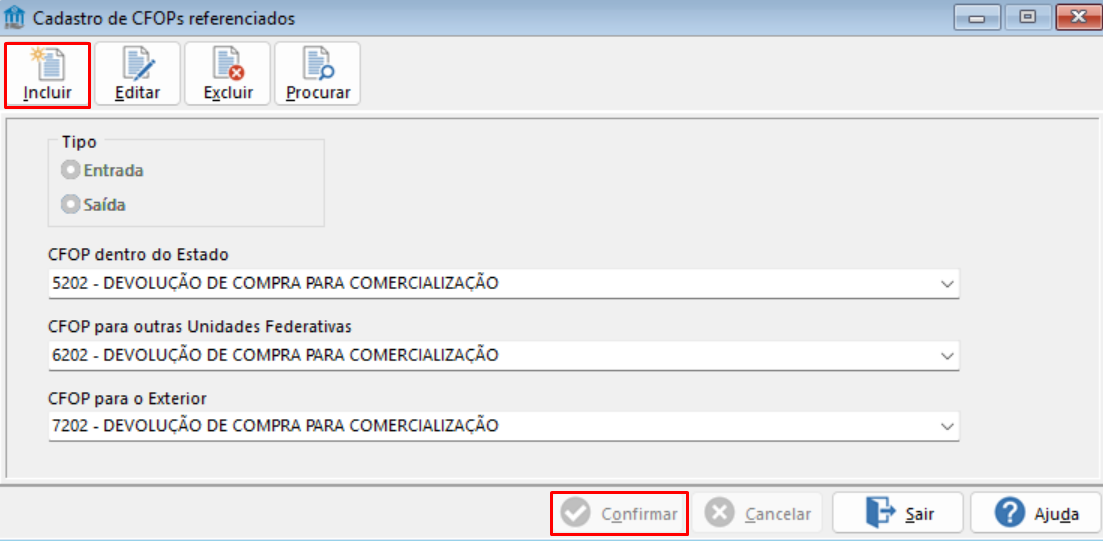Screen dimensions: 1103x541
Task: Expand the CFOP para outras Unidades Federativas arrow
Action: (947, 355)
